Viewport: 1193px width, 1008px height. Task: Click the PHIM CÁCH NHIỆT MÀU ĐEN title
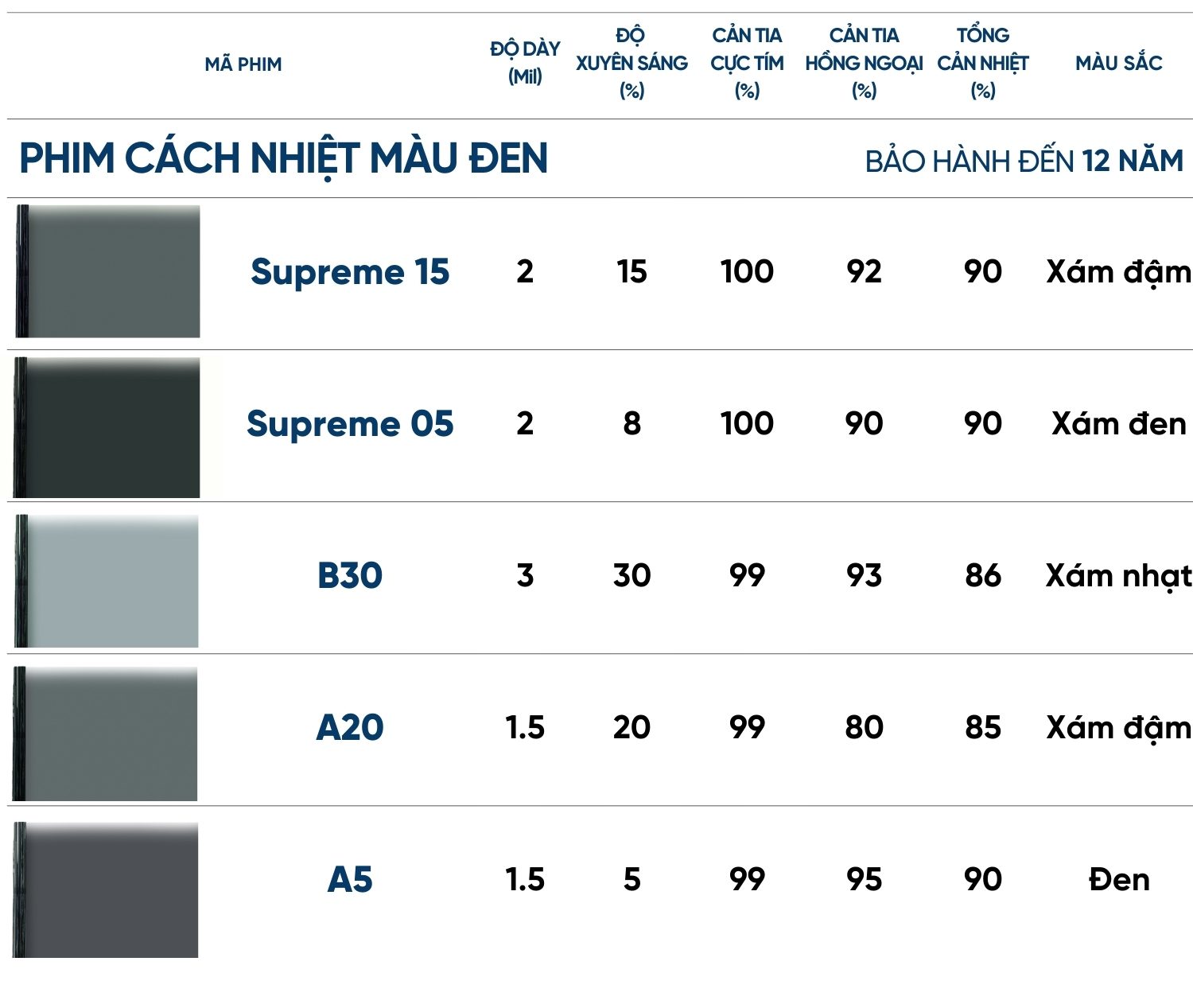click(284, 158)
